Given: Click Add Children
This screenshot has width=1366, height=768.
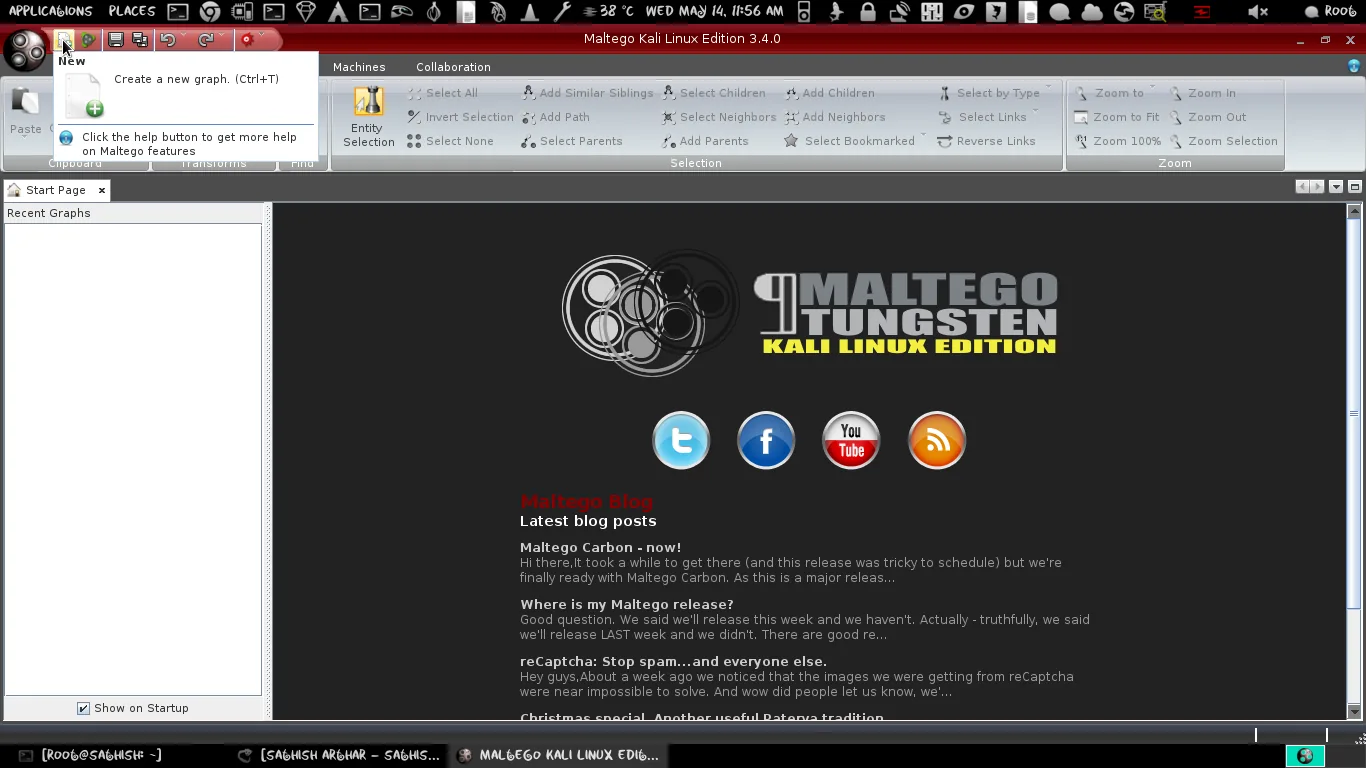Looking at the screenshot, I should [829, 93].
